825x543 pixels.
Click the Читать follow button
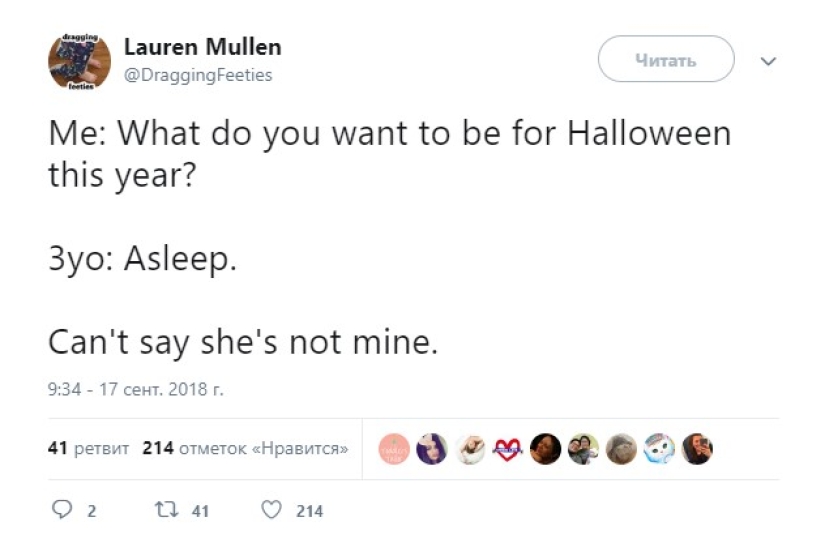pos(665,60)
